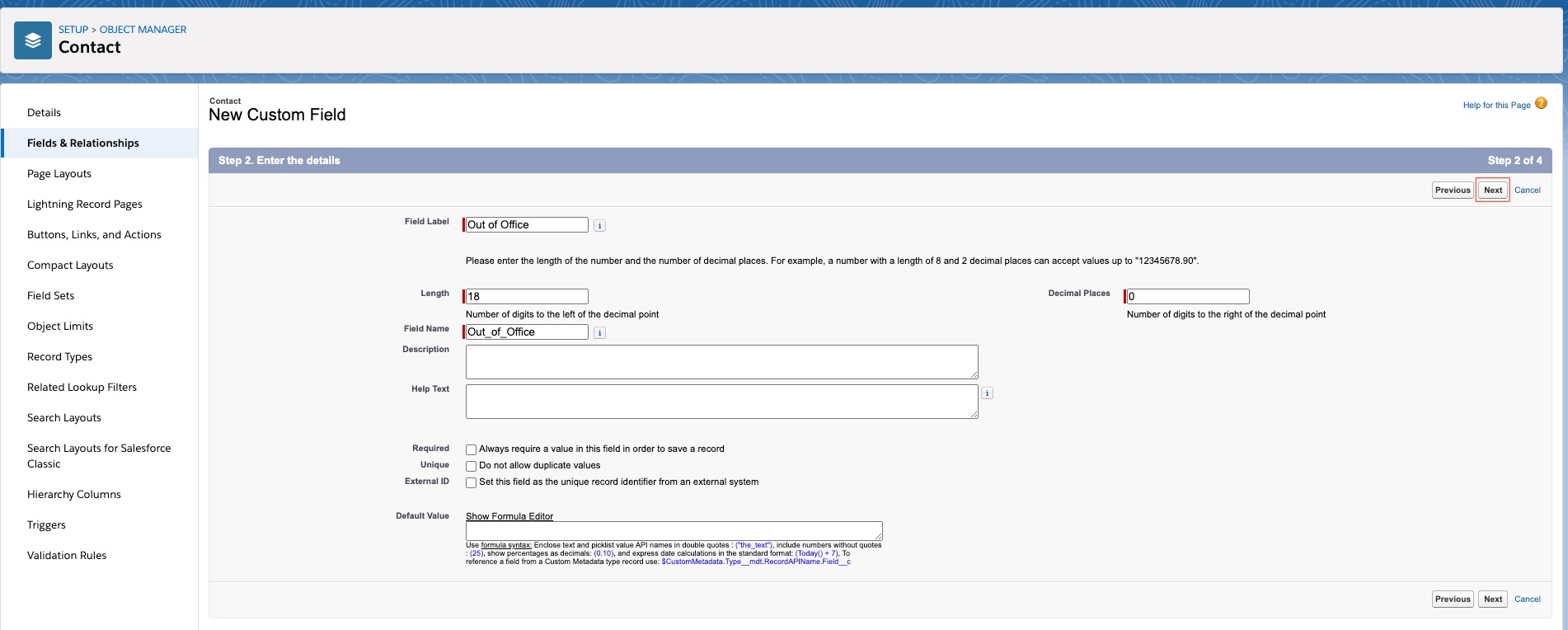This screenshot has width=1568, height=630.
Task: Go to Triggers section
Action: click(x=46, y=525)
